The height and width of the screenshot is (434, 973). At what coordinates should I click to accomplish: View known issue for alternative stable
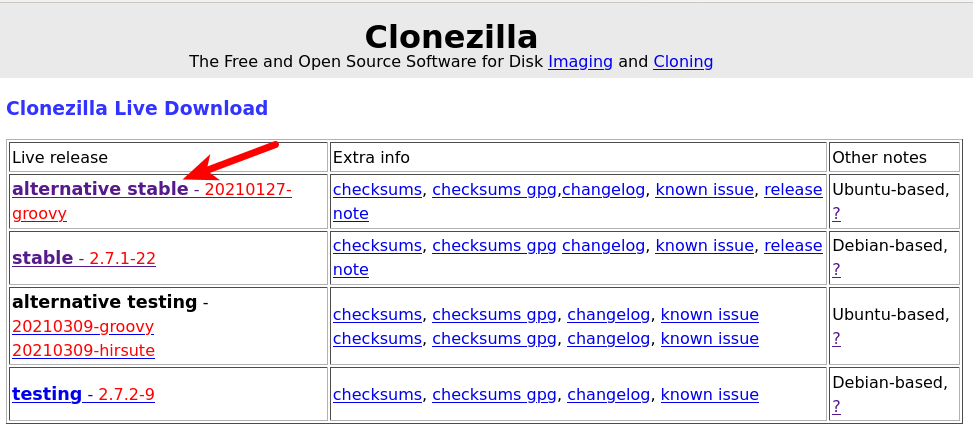pos(704,189)
